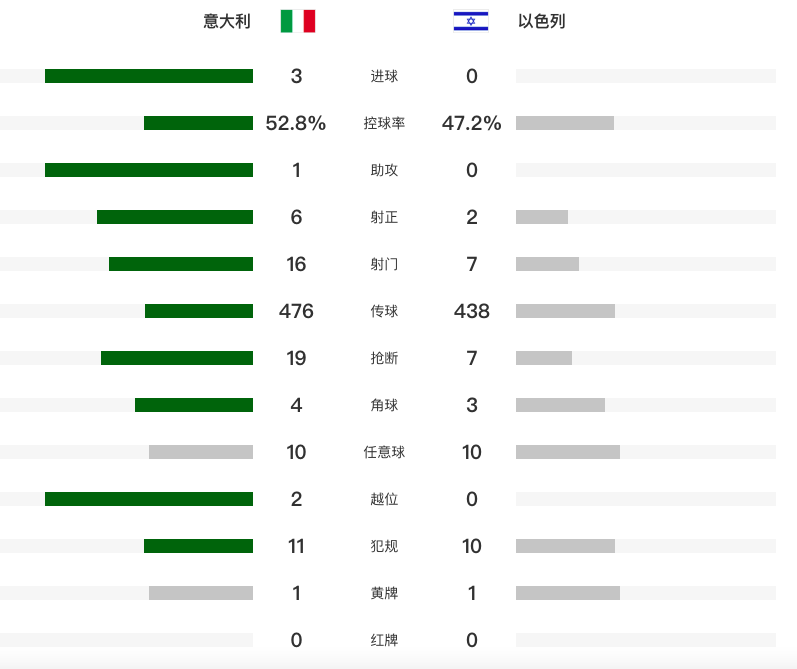
Task: Choose the 角球 stat label
Action: pos(384,405)
